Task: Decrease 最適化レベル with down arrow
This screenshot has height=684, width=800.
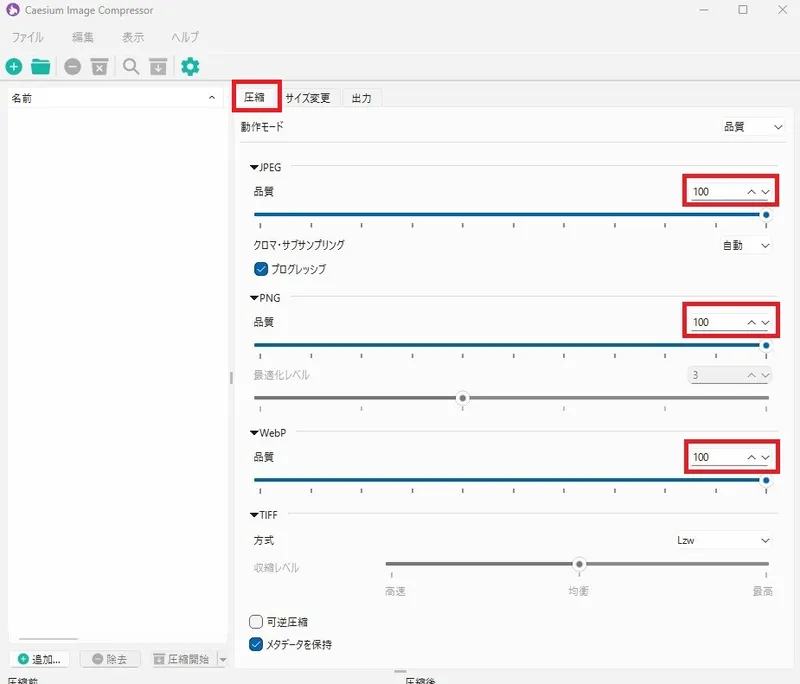Action: pos(765,375)
